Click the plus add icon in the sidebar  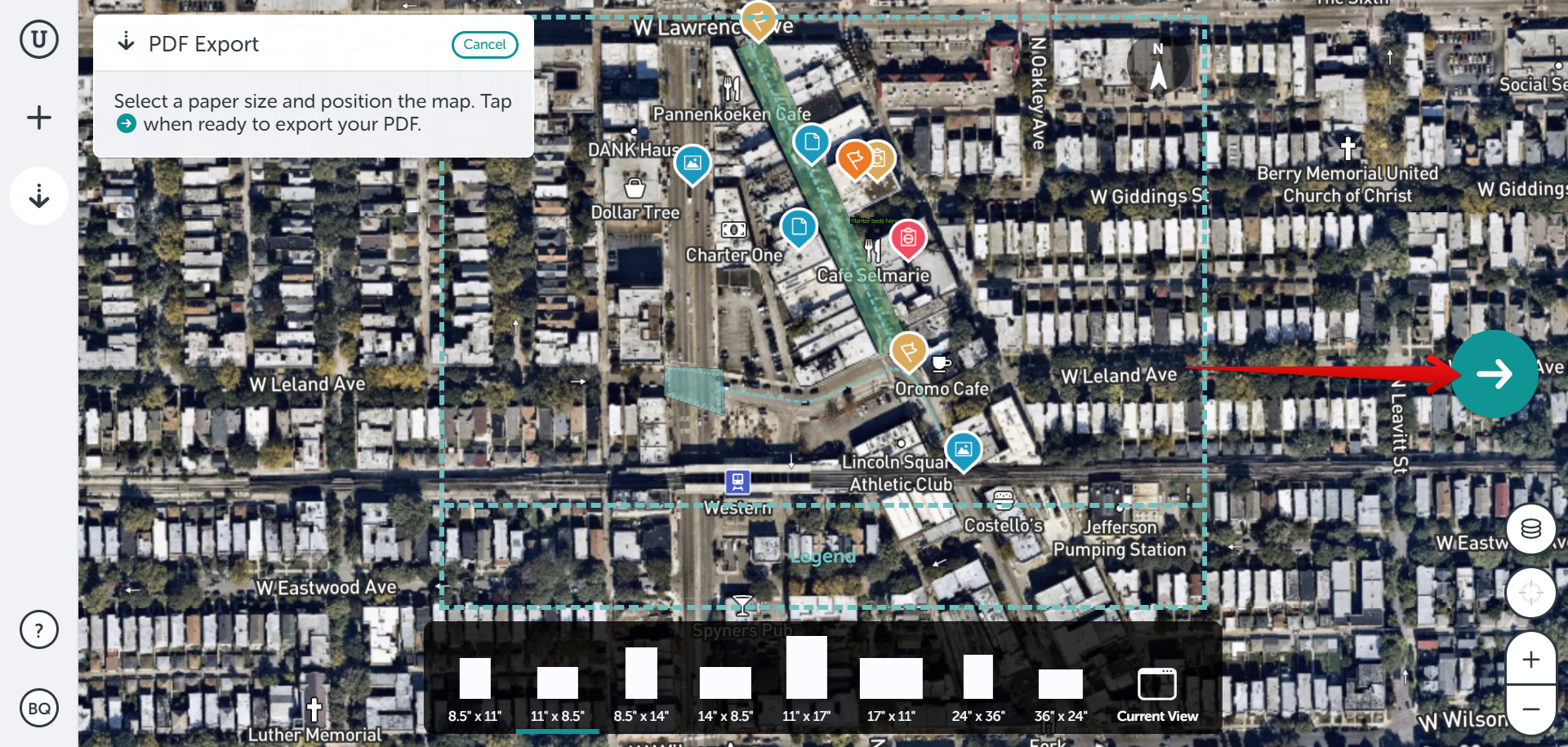[x=38, y=118]
